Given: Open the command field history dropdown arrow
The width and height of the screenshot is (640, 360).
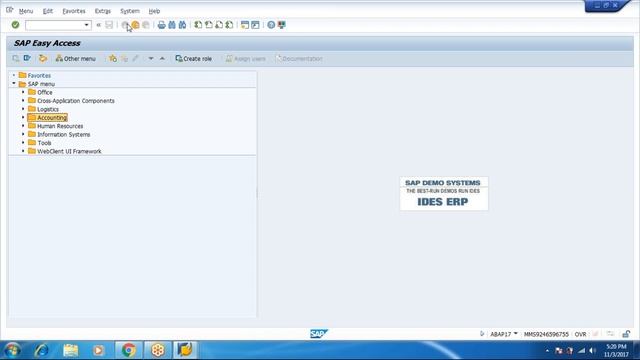Looking at the screenshot, I should point(87,25).
